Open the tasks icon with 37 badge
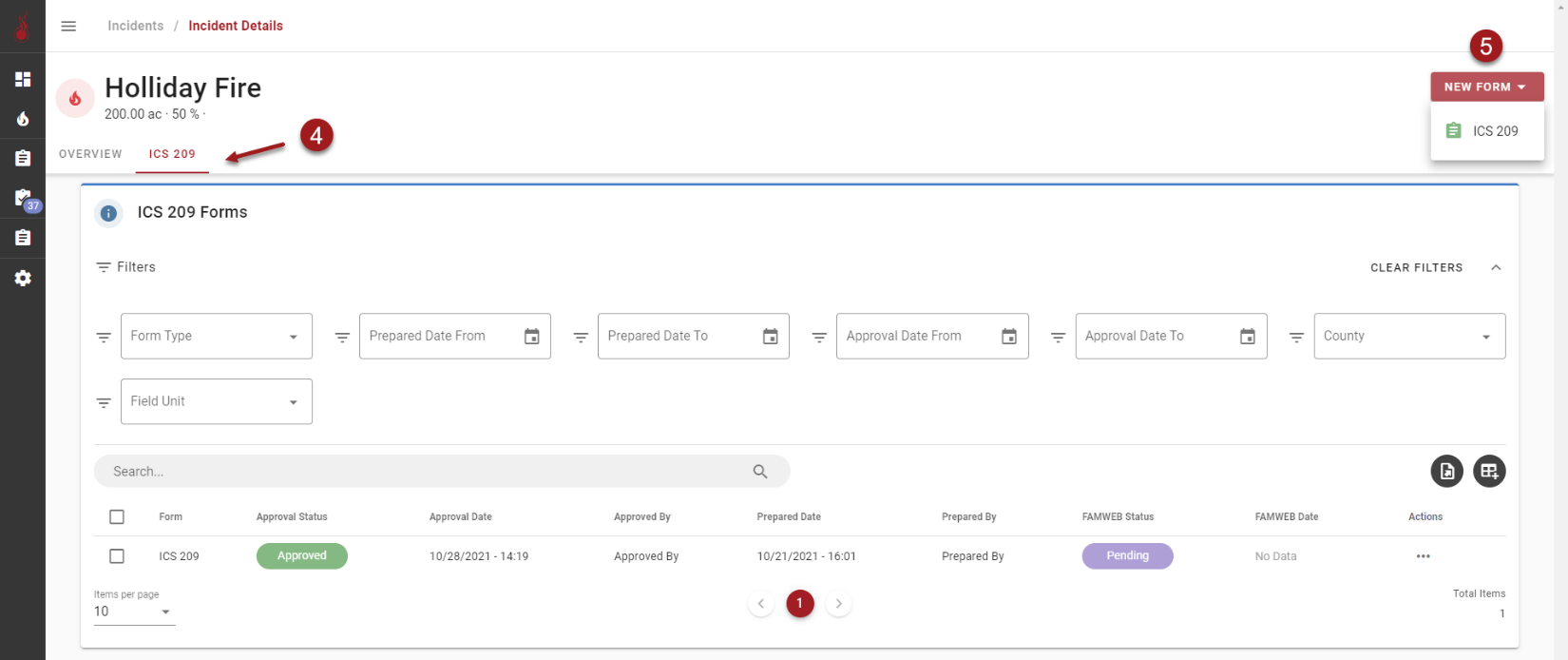Image resolution: width=1568 pixels, height=660 pixels. point(23,198)
